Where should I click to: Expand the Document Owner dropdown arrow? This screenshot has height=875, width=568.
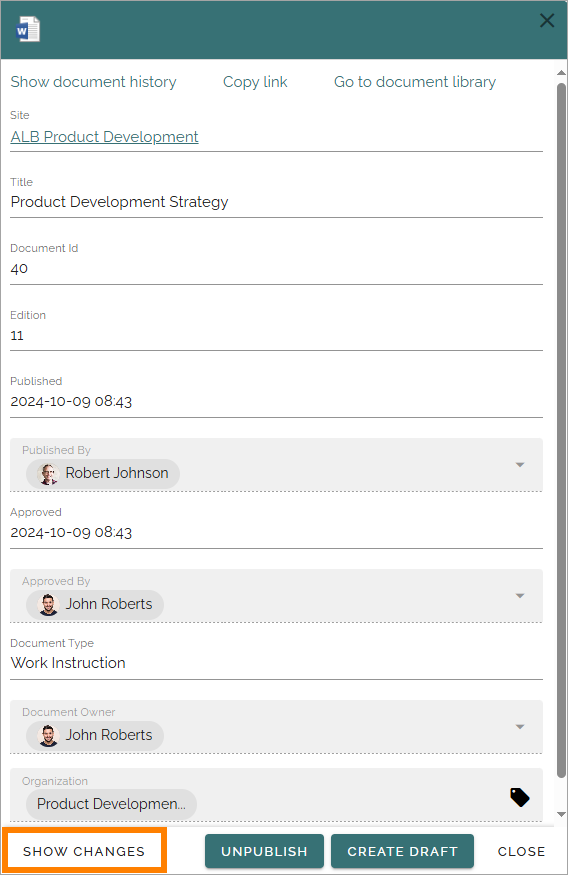click(x=519, y=727)
